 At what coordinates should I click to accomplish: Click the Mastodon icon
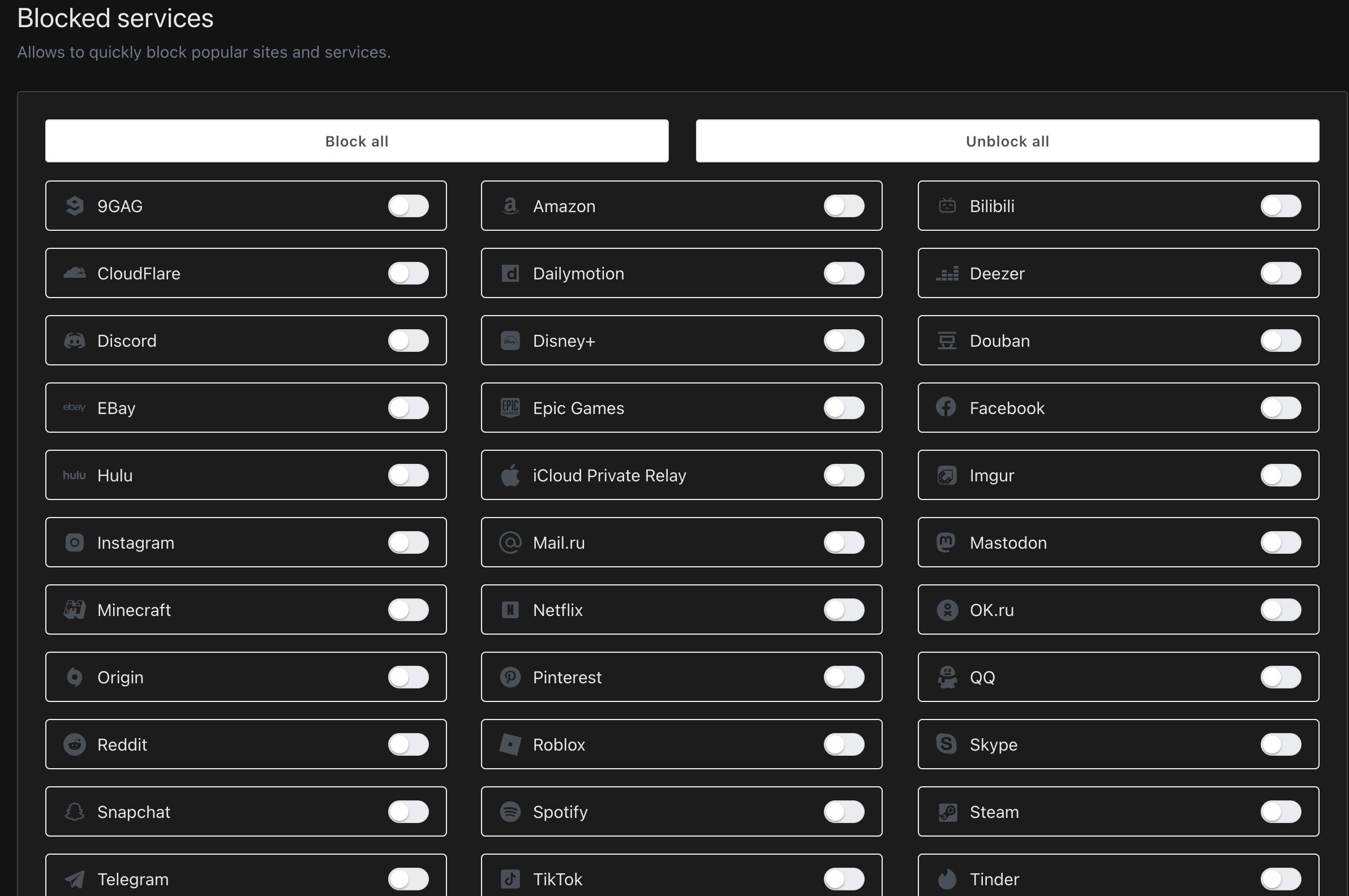tap(947, 542)
